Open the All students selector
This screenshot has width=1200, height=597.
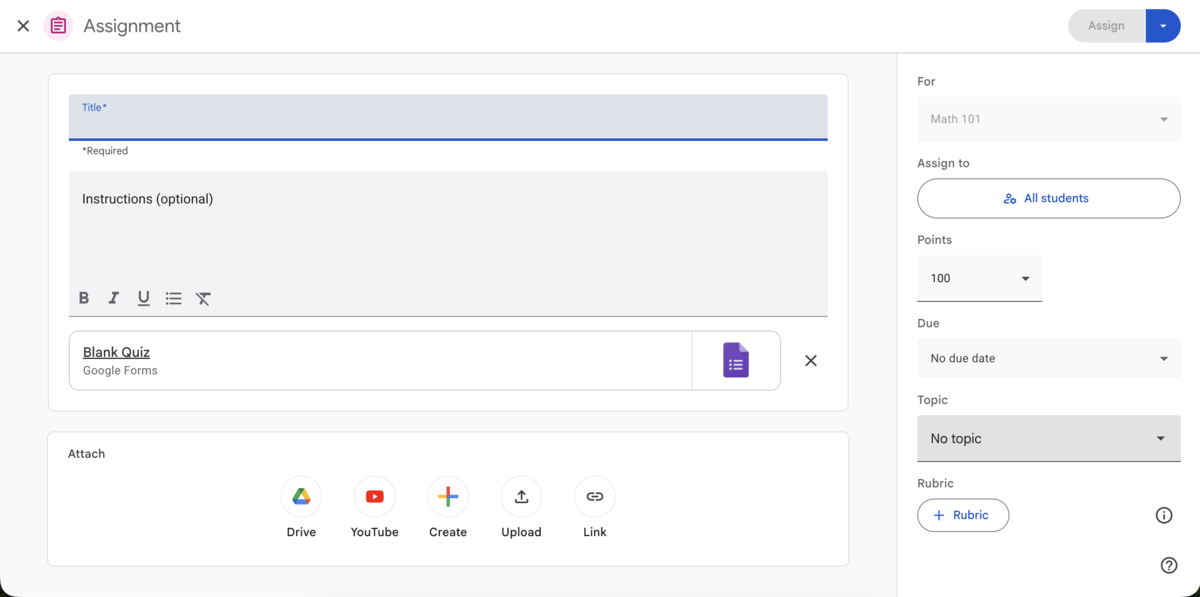1048,198
